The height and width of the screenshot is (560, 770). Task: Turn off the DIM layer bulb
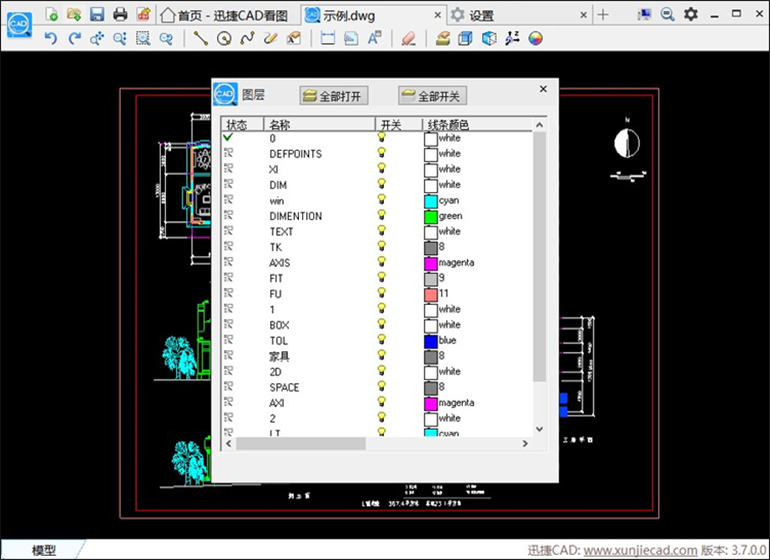[x=382, y=184]
